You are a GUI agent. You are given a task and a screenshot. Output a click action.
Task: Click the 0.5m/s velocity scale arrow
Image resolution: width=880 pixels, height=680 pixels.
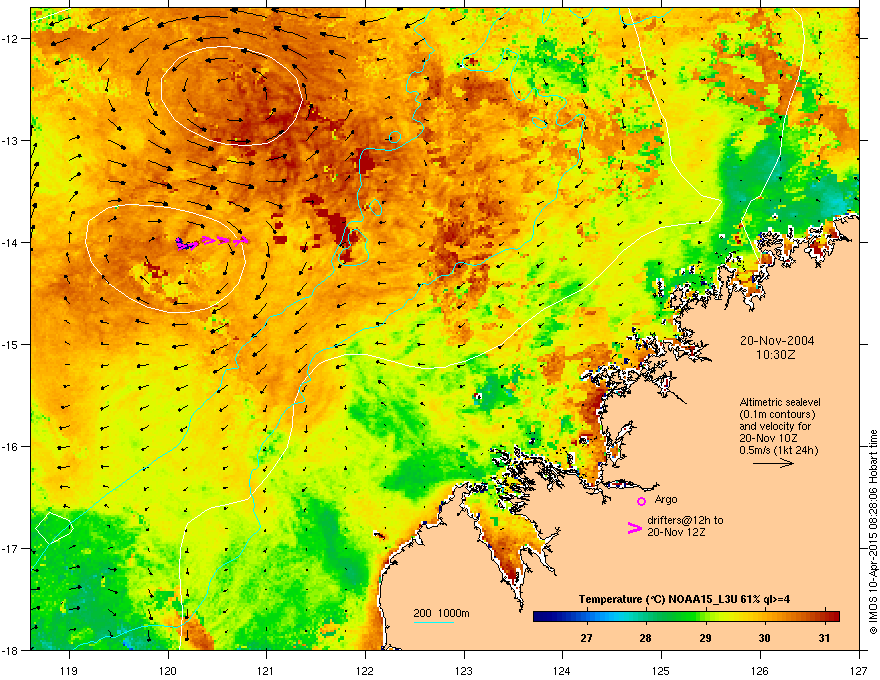click(773, 463)
